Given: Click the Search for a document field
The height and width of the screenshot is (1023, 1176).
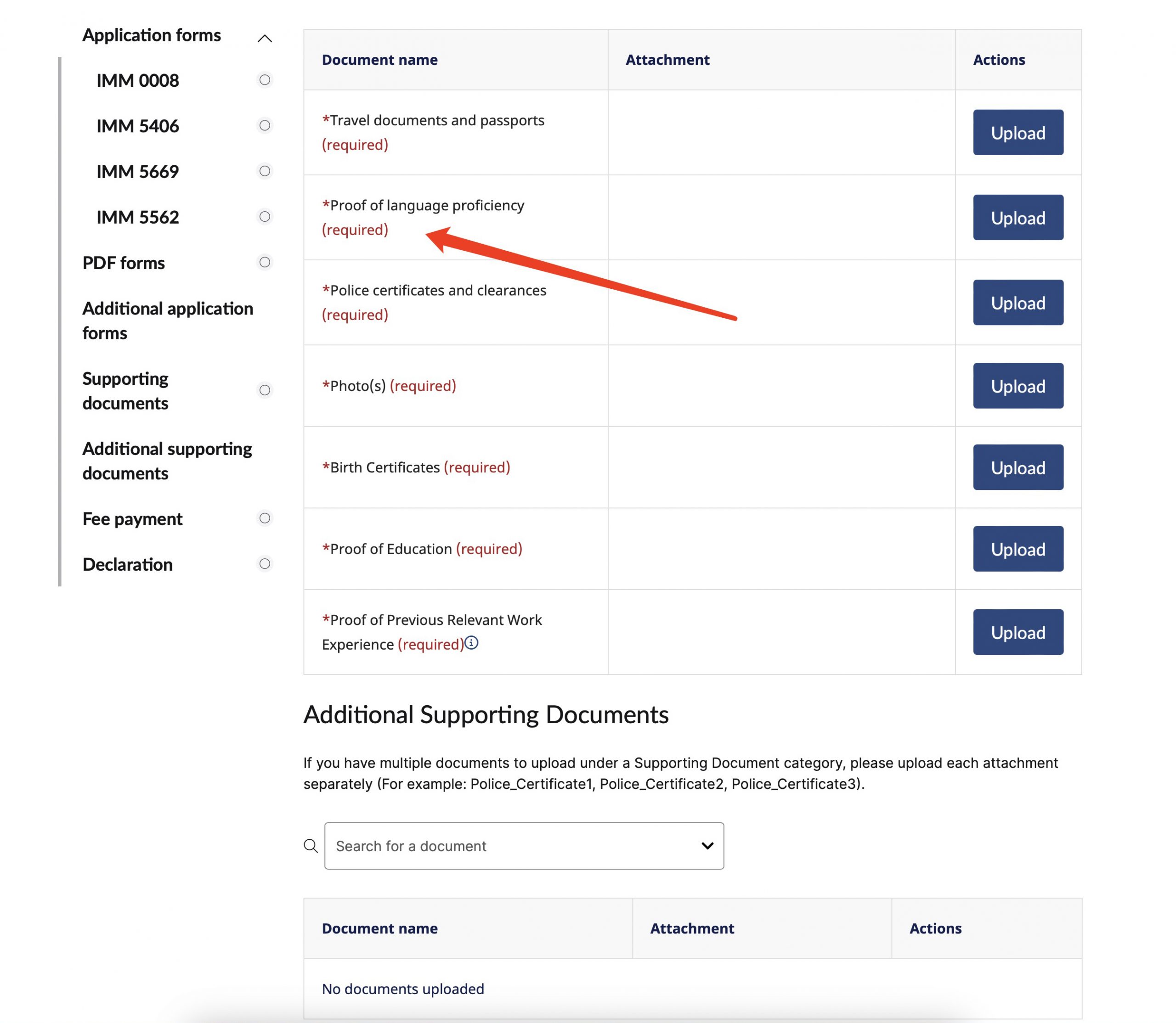Looking at the screenshot, I should tap(509, 845).
